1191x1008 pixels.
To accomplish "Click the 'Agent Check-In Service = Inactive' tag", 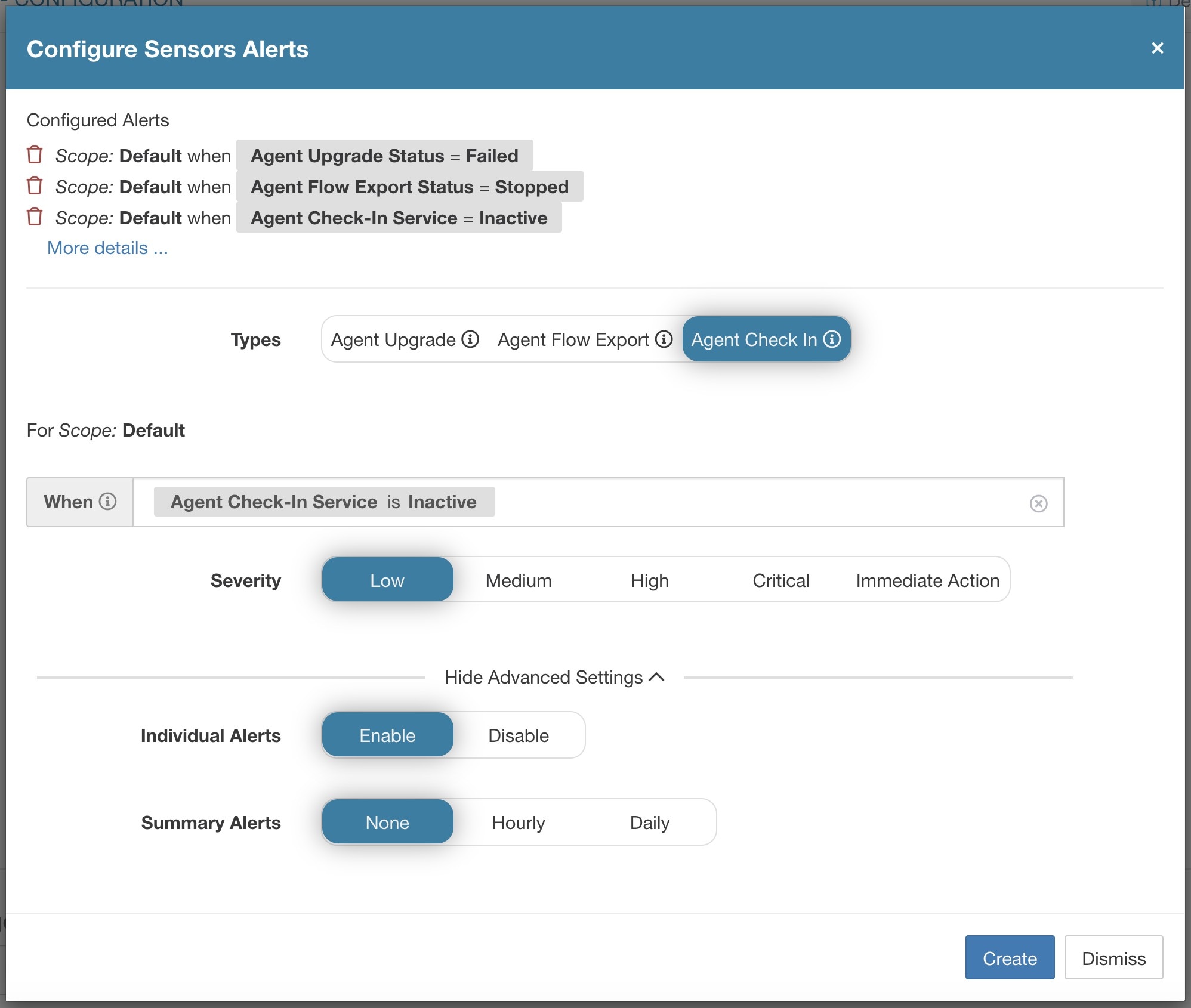I will click(399, 218).
